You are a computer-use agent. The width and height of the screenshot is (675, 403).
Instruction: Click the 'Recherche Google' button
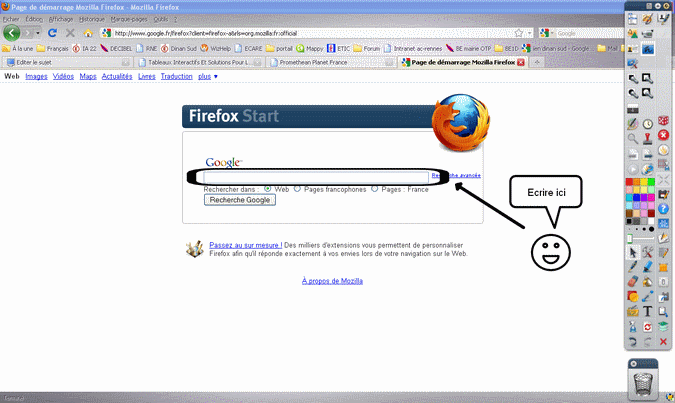tap(240, 200)
